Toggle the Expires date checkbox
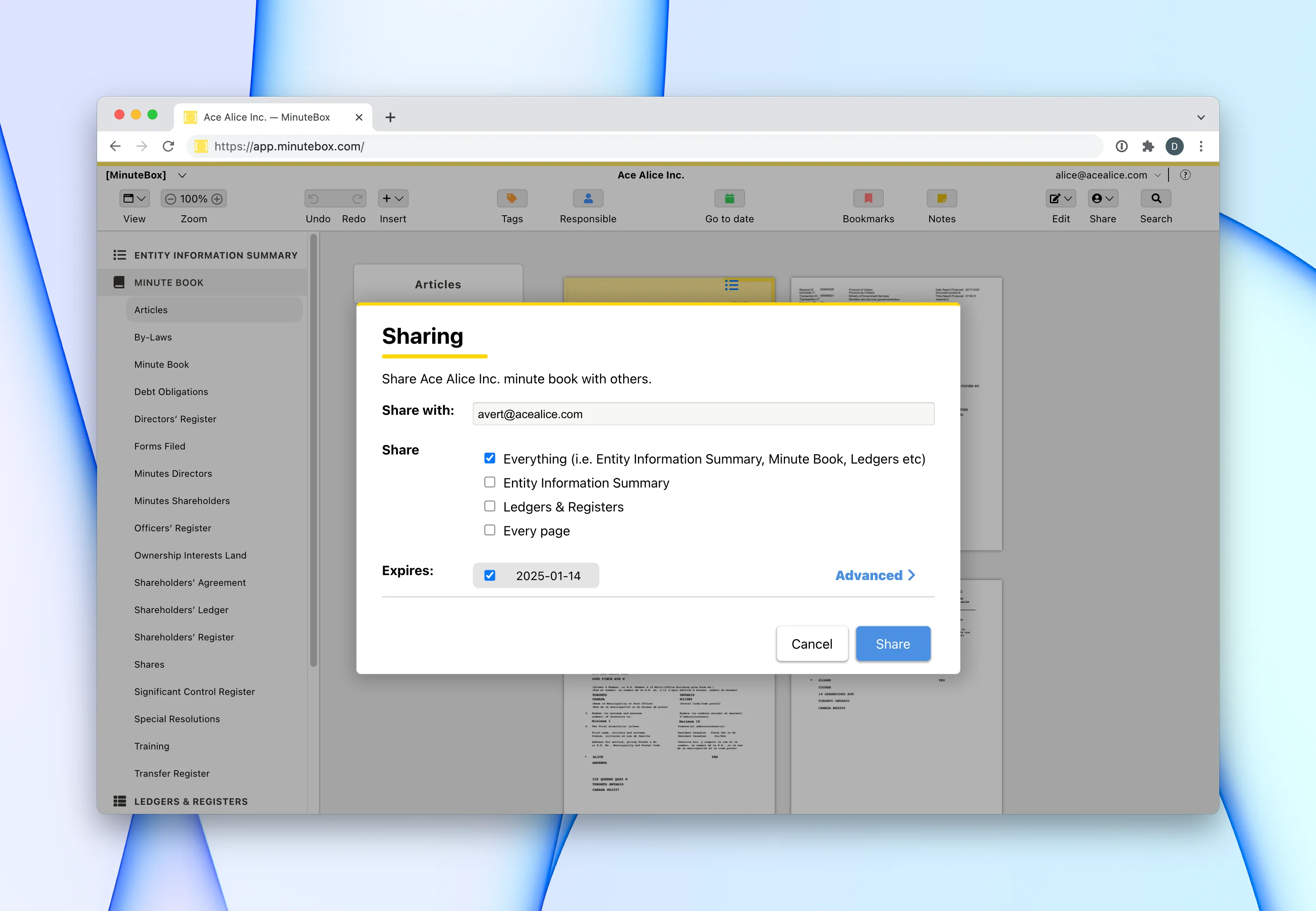This screenshot has height=911, width=1316. coord(490,576)
